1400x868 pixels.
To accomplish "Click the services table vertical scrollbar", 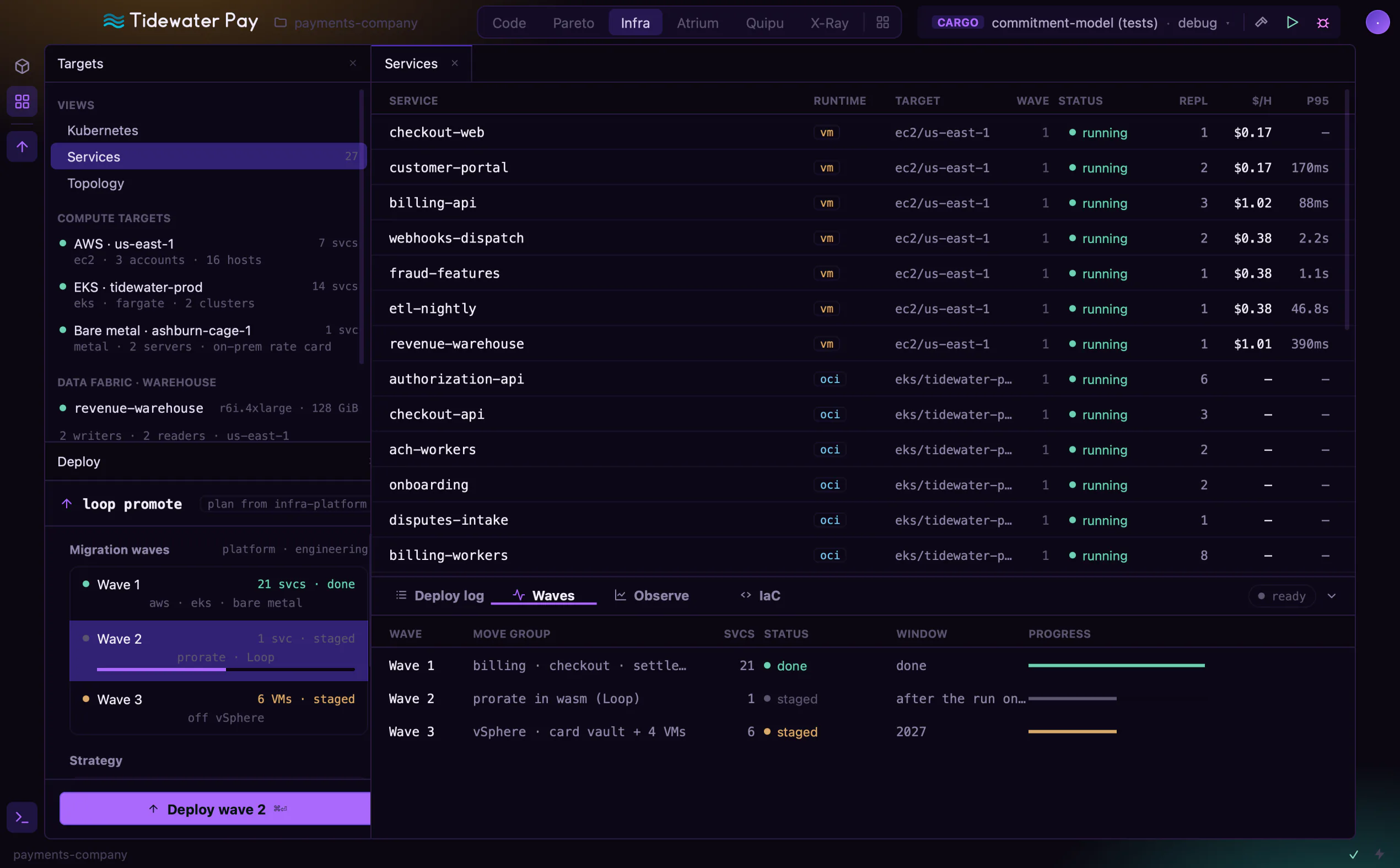I will pos(1347,209).
